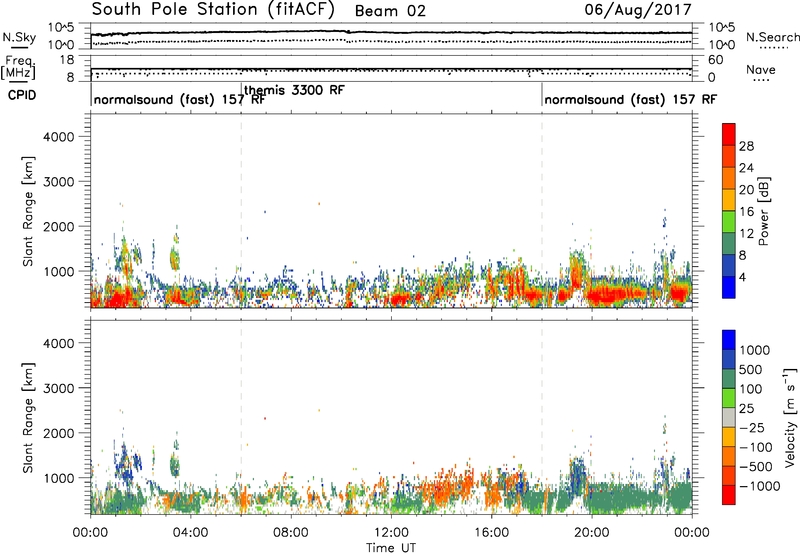Click the blue bottom of the power colorbar

[x=729, y=287]
